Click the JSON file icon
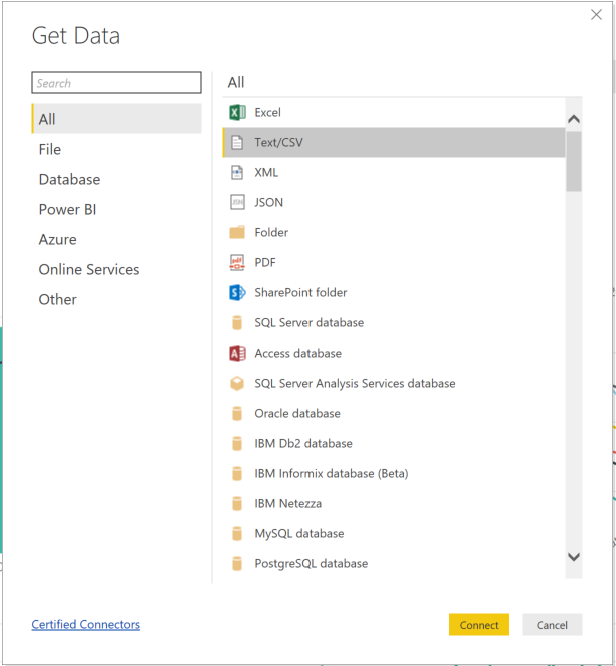 [x=237, y=202]
